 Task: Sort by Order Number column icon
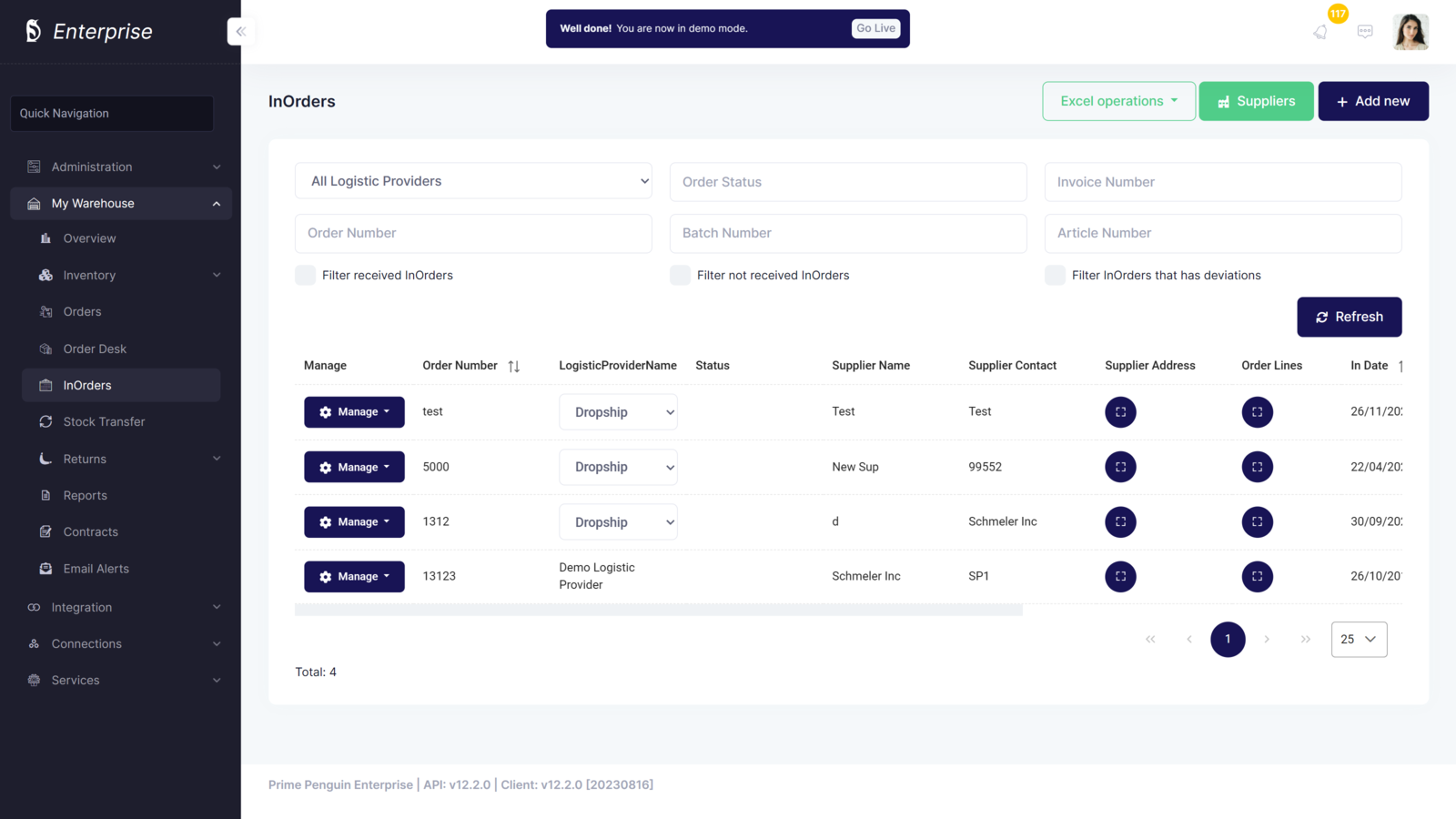(514, 366)
